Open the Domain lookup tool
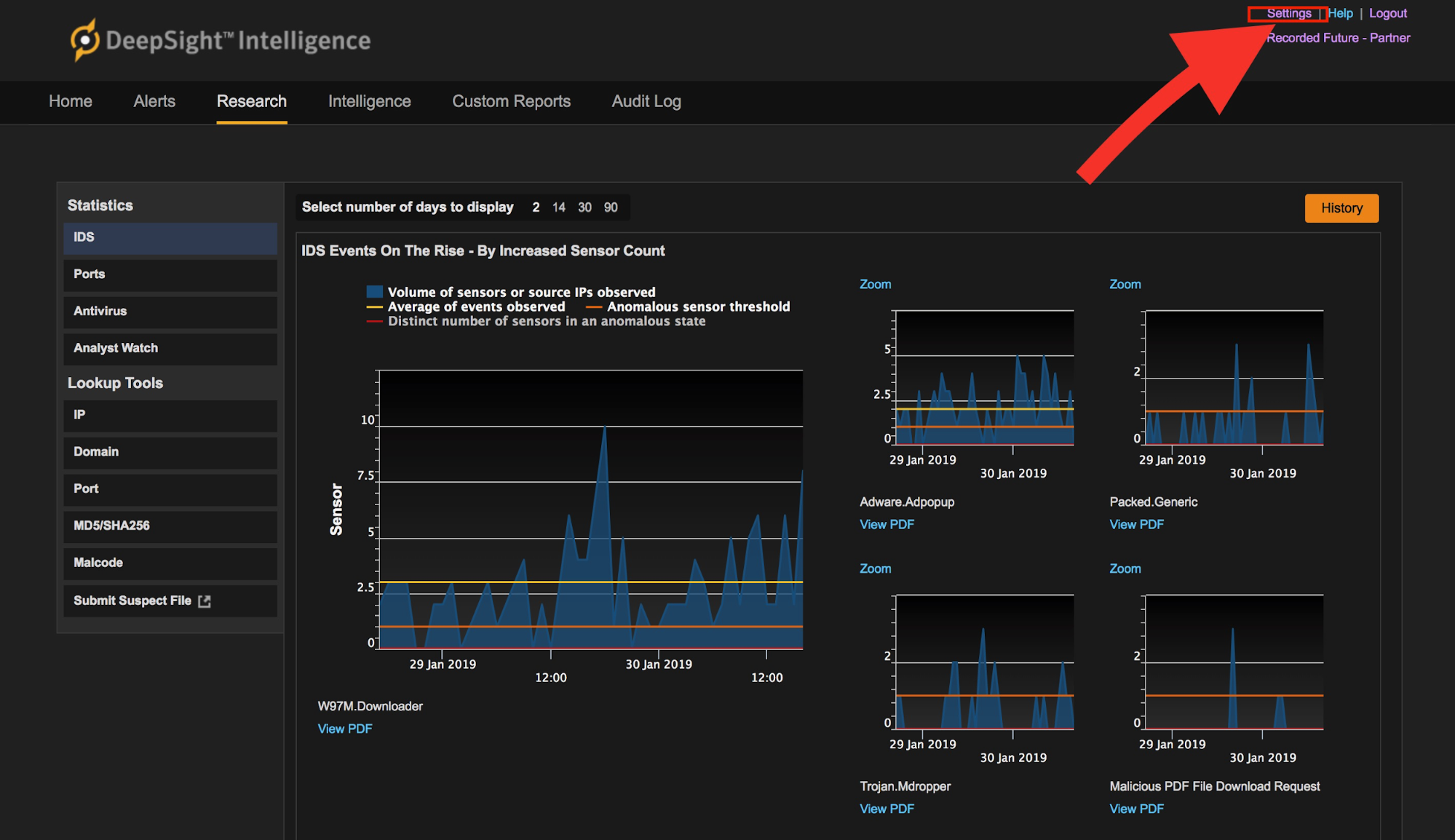 (170, 453)
